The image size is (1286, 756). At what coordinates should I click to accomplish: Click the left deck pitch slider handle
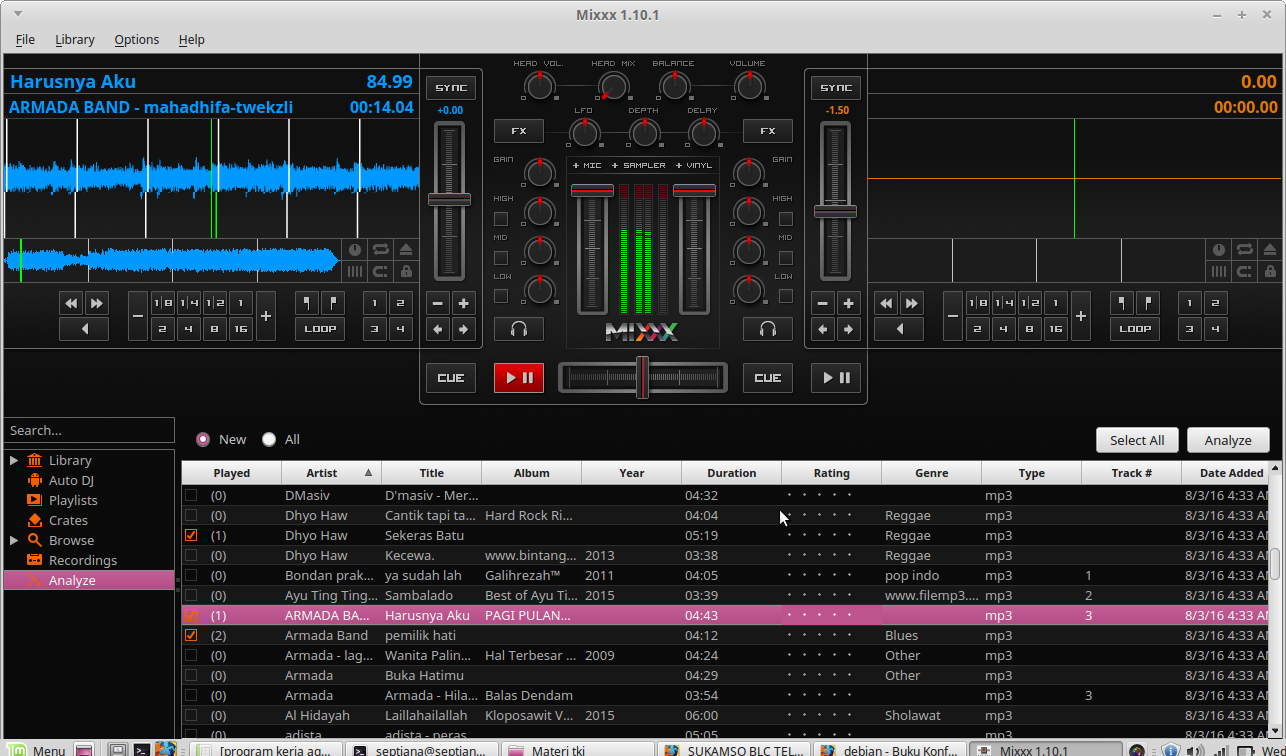click(449, 199)
